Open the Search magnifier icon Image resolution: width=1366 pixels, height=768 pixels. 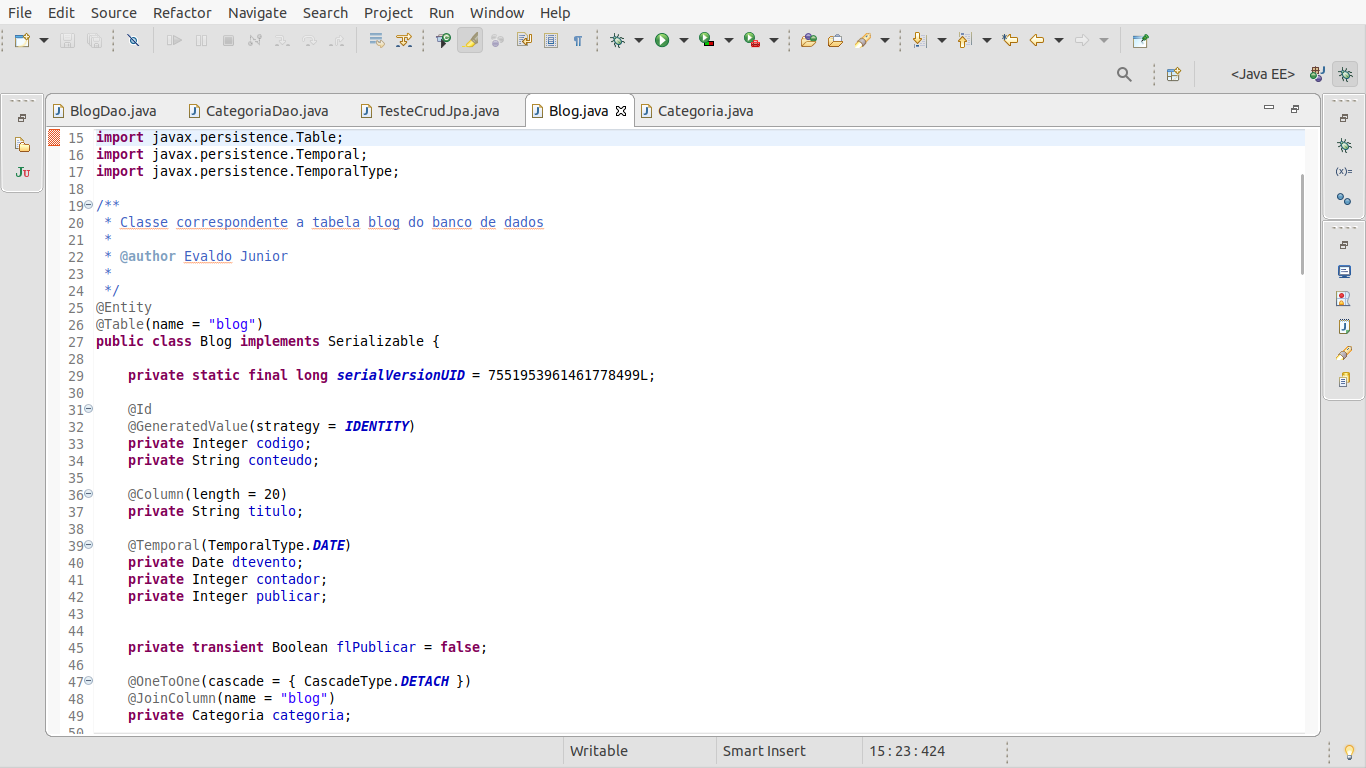tap(1124, 74)
